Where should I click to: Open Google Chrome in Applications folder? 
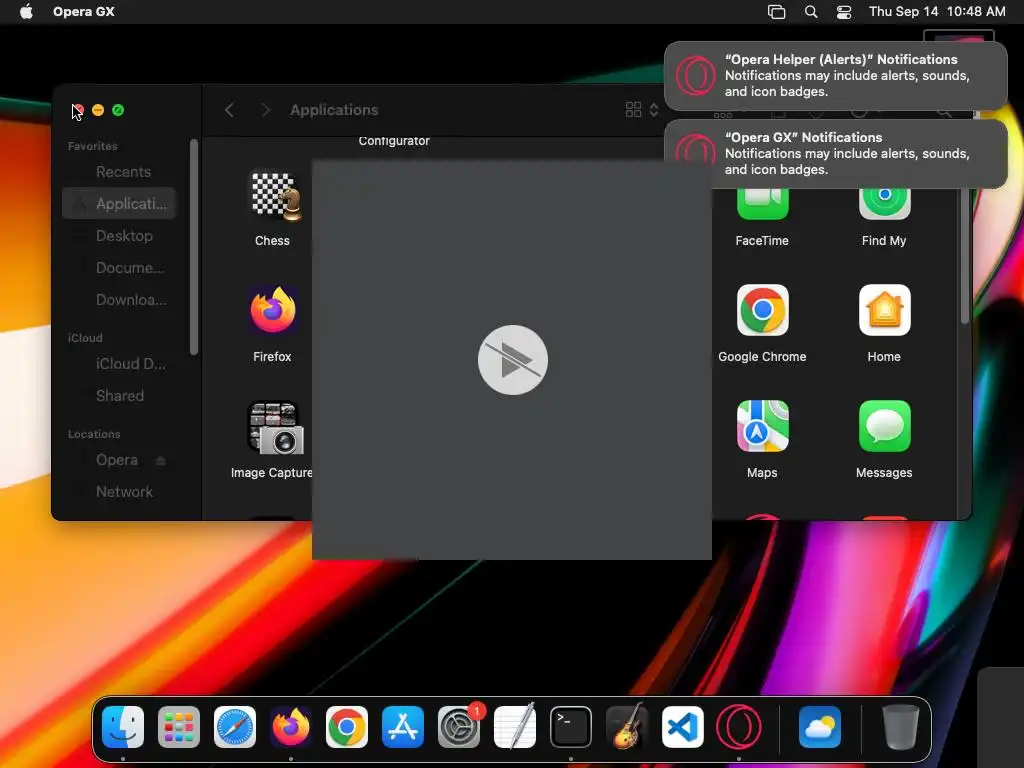(762, 310)
